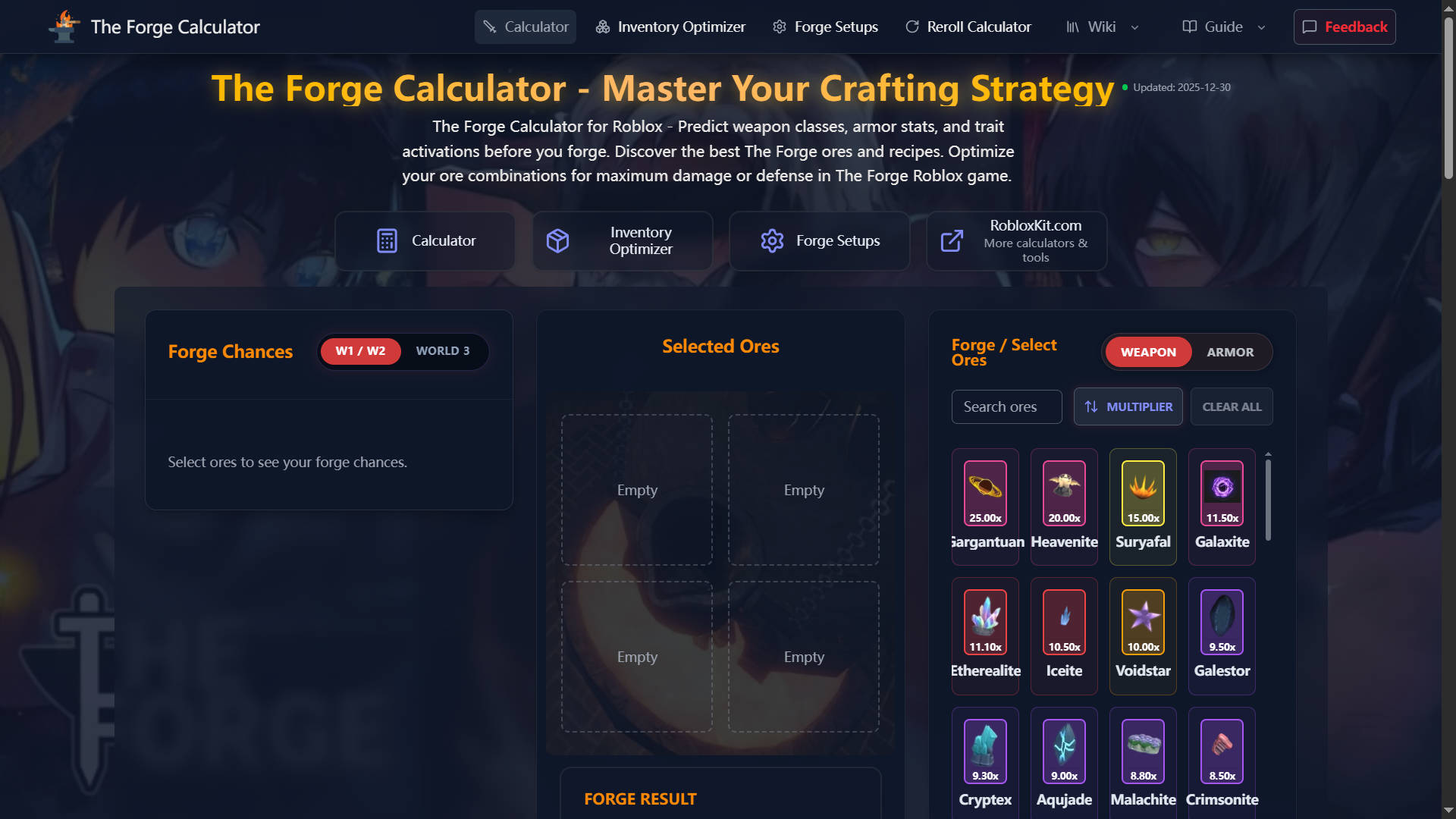Select the W1 / W2 world toggle
The width and height of the screenshot is (1456, 819).
tap(360, 351)
